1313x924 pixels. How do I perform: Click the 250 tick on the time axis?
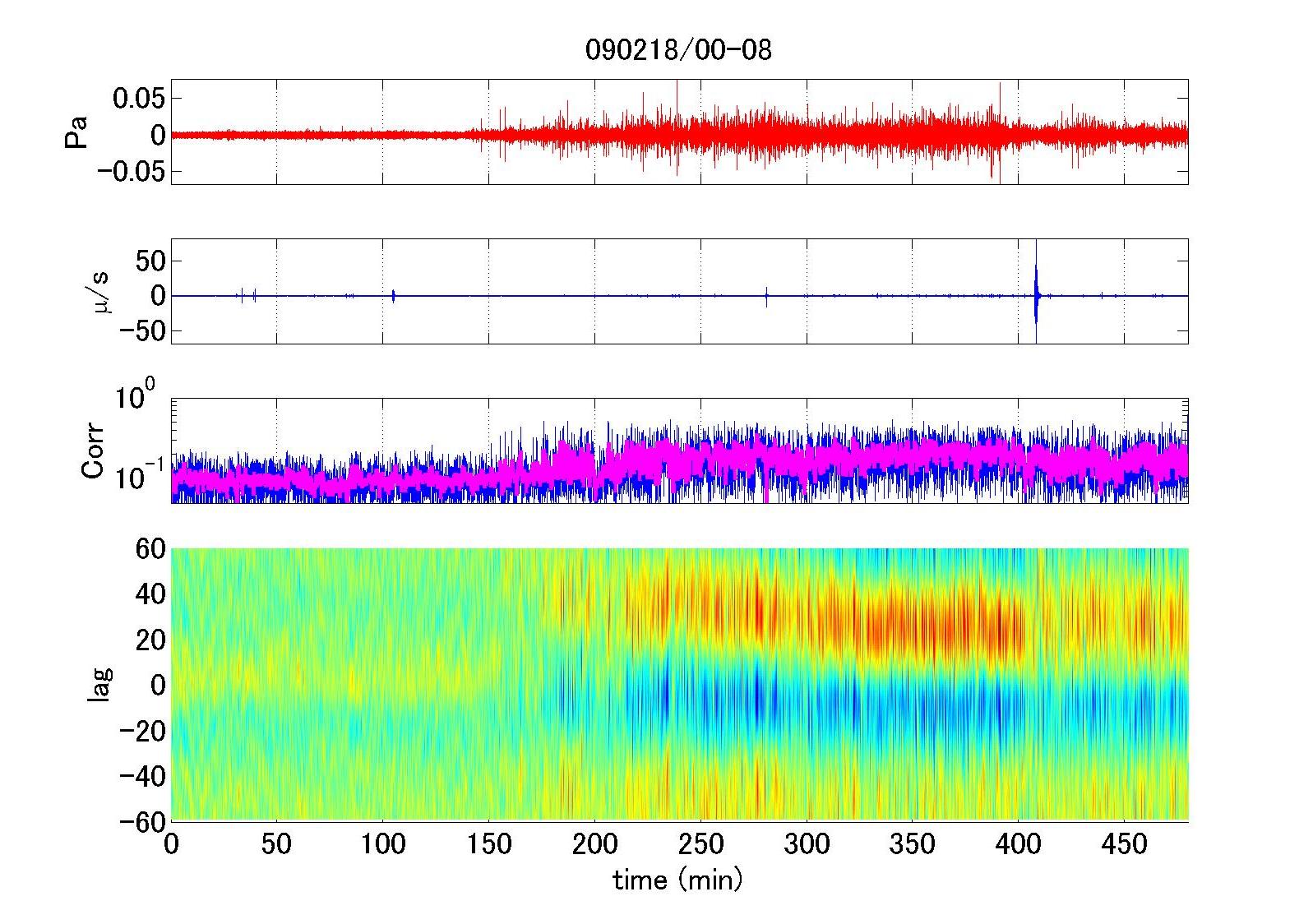click(701, 844)
